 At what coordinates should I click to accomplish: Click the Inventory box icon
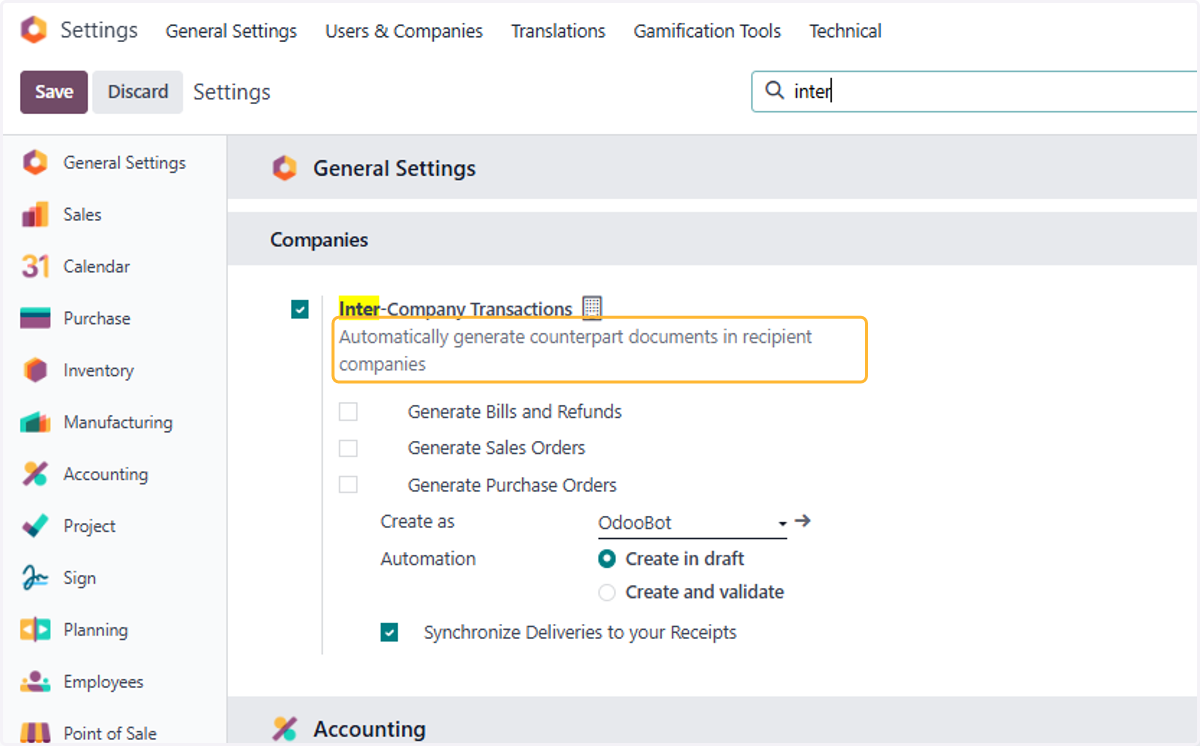[35, 370]
